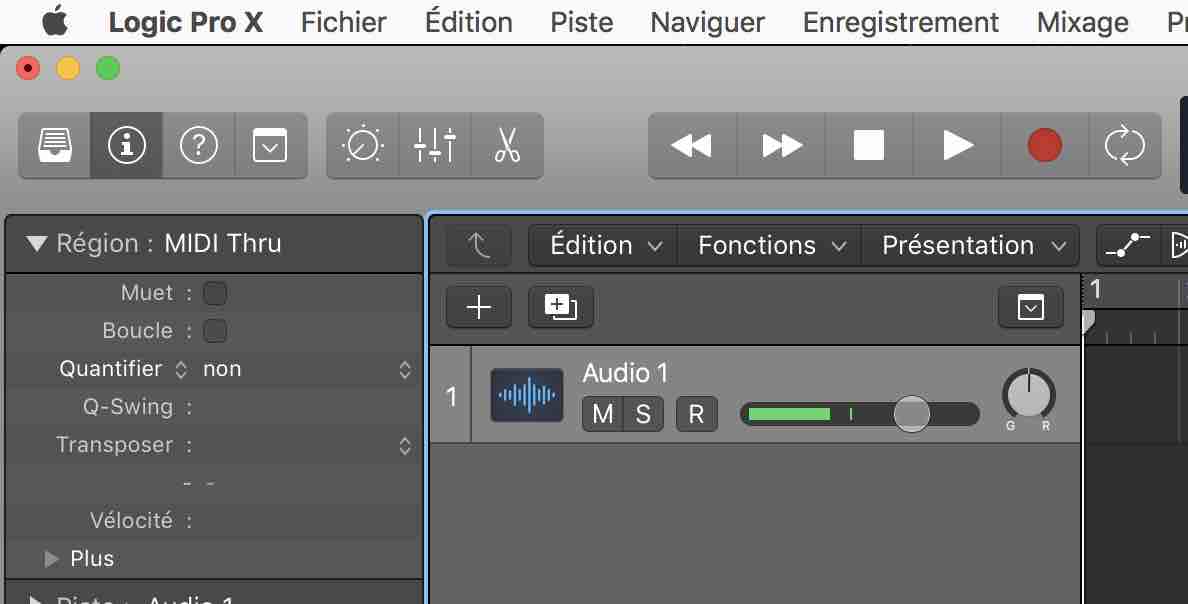Open the Mixer
Image resolution: width=1188 pixels, height=604 pixels.
tap(435, 146)
